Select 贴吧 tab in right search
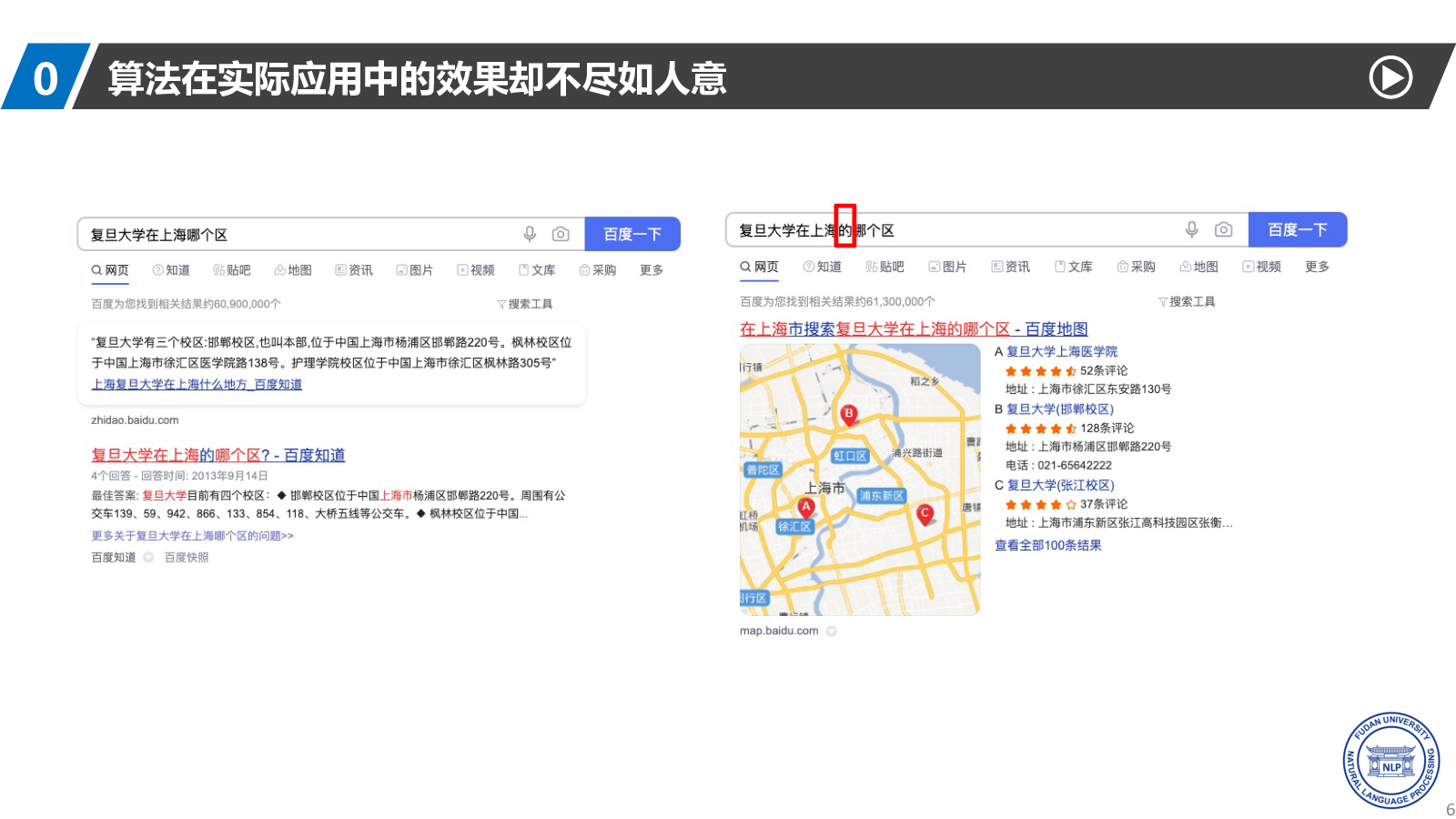1456x819 pixels. (885, 267)
